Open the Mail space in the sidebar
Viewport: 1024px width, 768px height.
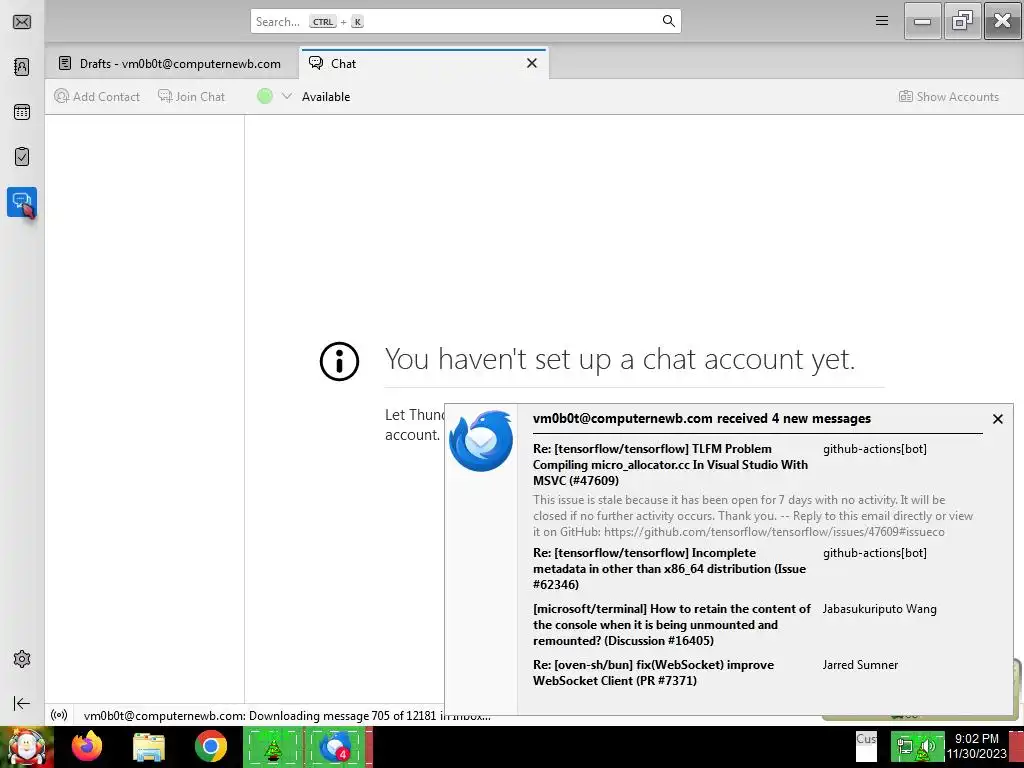[x=22, y=22]
